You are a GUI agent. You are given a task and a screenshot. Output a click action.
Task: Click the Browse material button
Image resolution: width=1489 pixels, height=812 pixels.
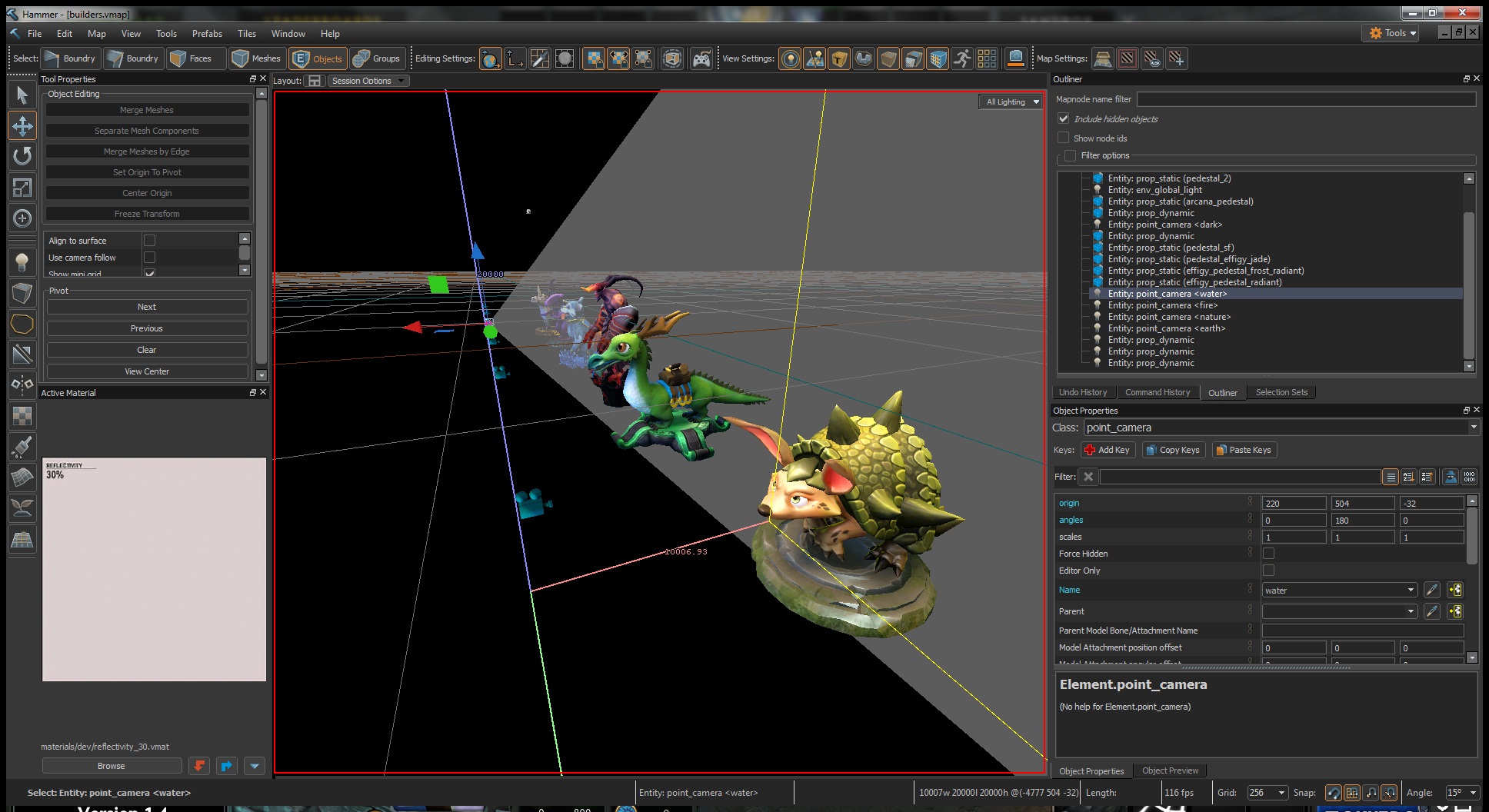112,766
